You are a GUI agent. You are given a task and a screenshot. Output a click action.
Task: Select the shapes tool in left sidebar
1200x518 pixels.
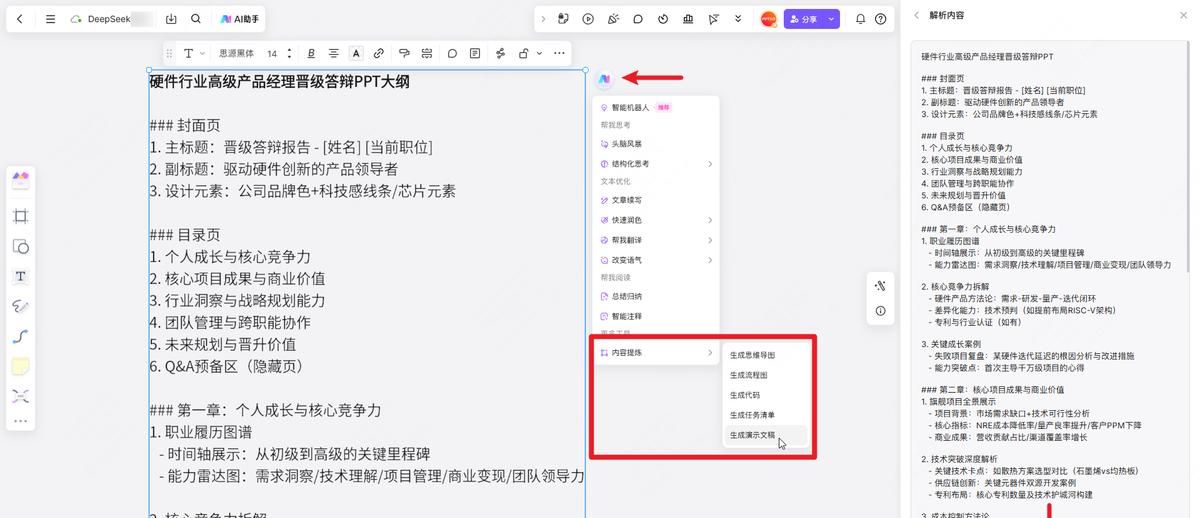coord(20,246)
